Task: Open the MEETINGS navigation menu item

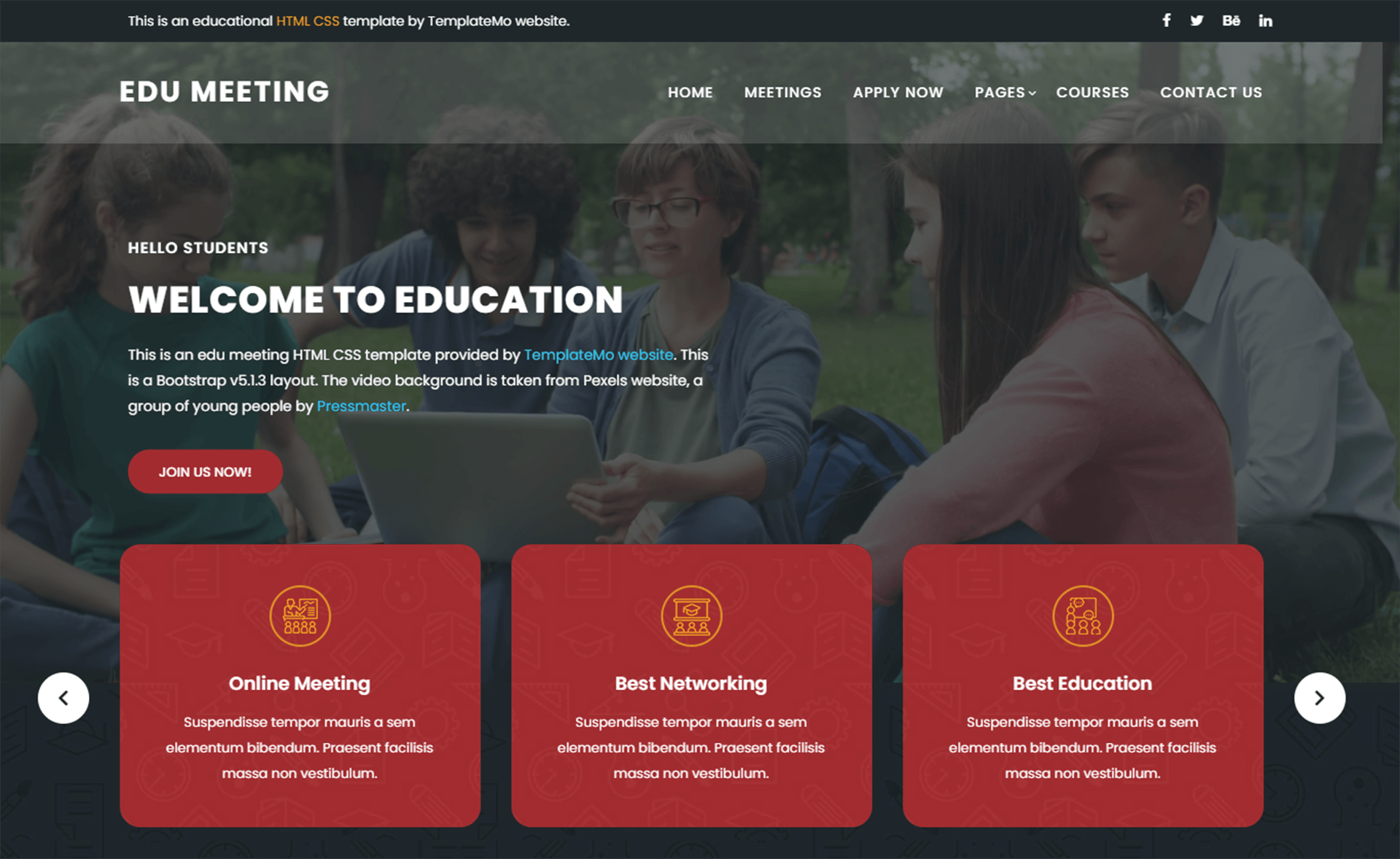Action: (x=782, y=92)
